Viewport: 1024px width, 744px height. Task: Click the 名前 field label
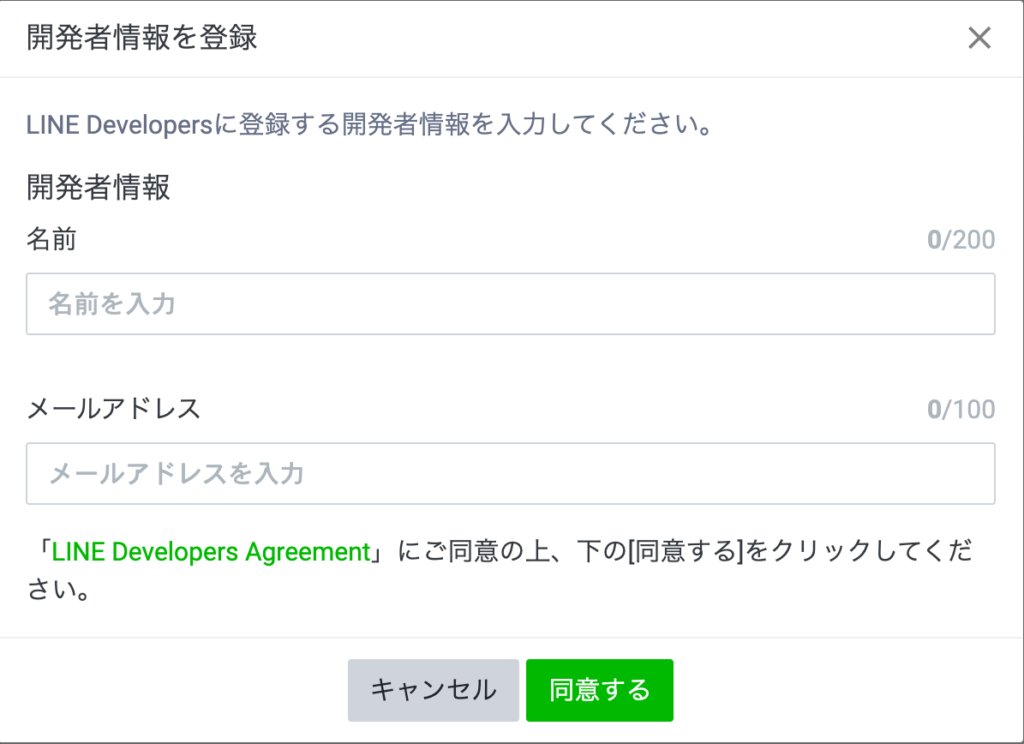click(51, 239)
